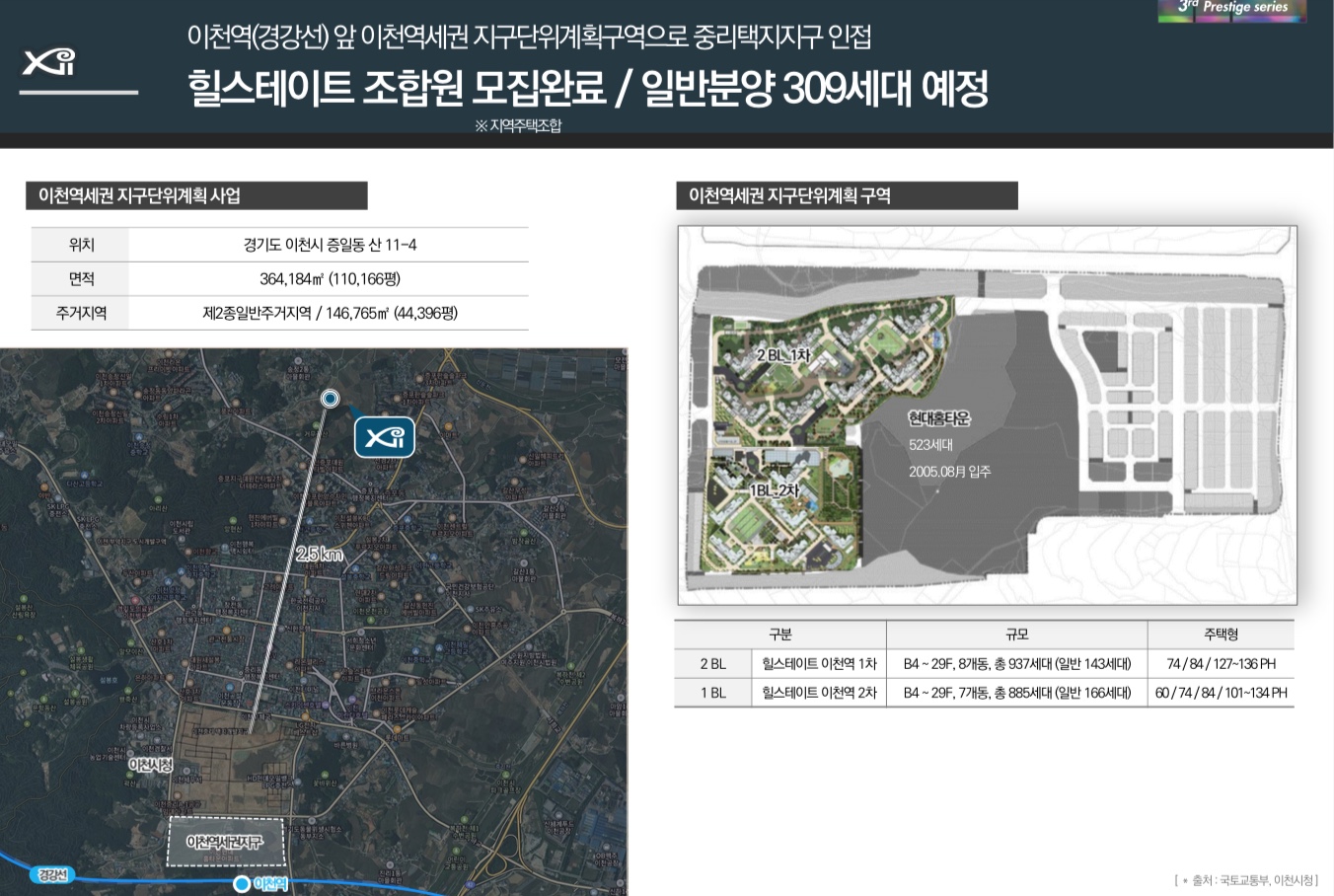This screenshot has width=1334, height=896.
Task: Click the ※ 지역주택조합 footnote
Action: coord(518,125)
